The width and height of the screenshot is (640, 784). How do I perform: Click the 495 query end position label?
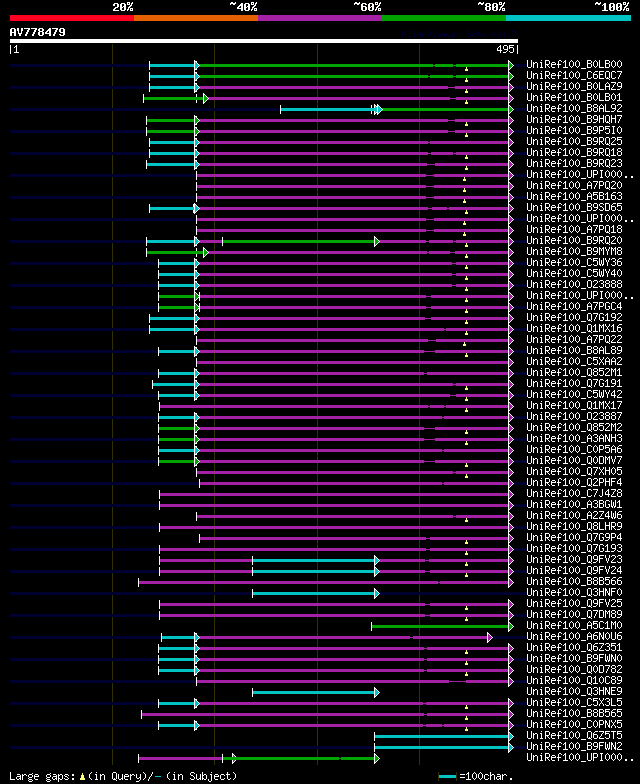pyautogui.click(x=505, y=49)
